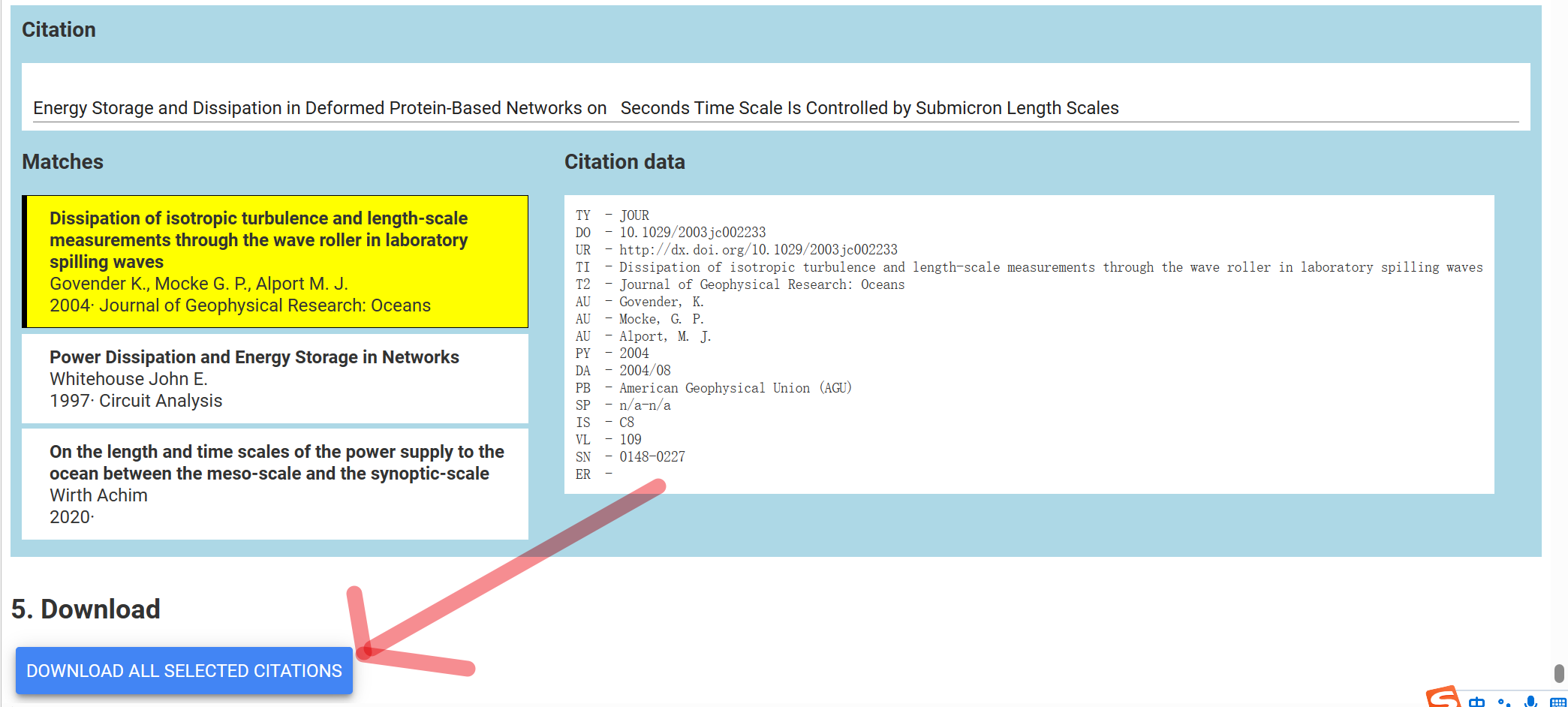Click the 'Citation' section heading
The image size is (1568, 707).
59,29
